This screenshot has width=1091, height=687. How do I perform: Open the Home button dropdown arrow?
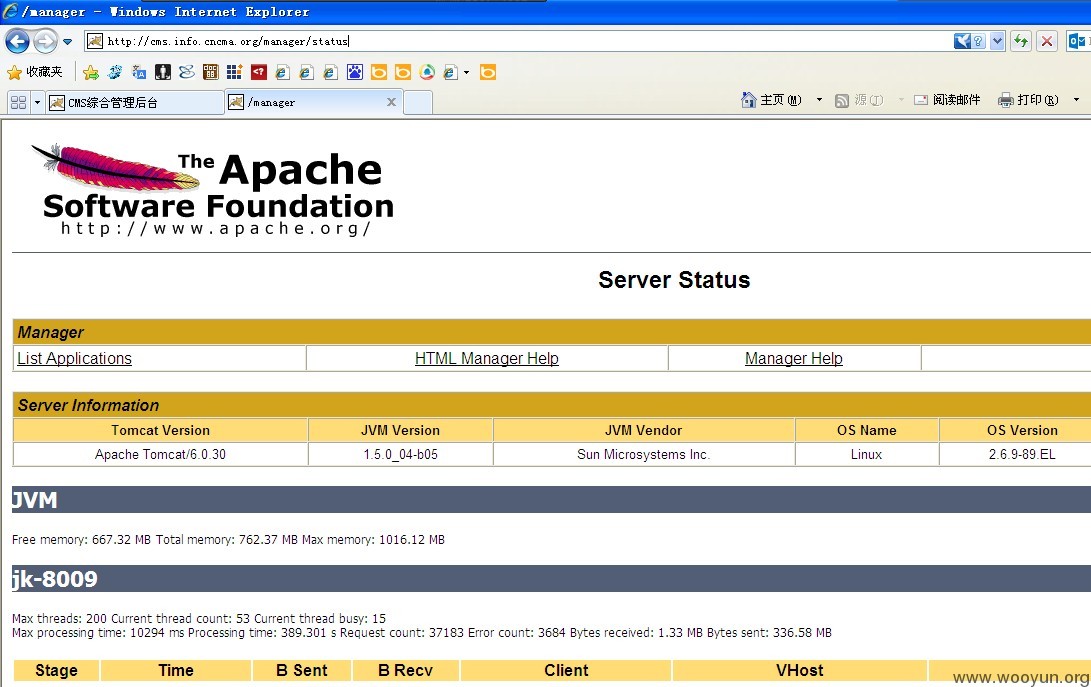coord(819,100)
